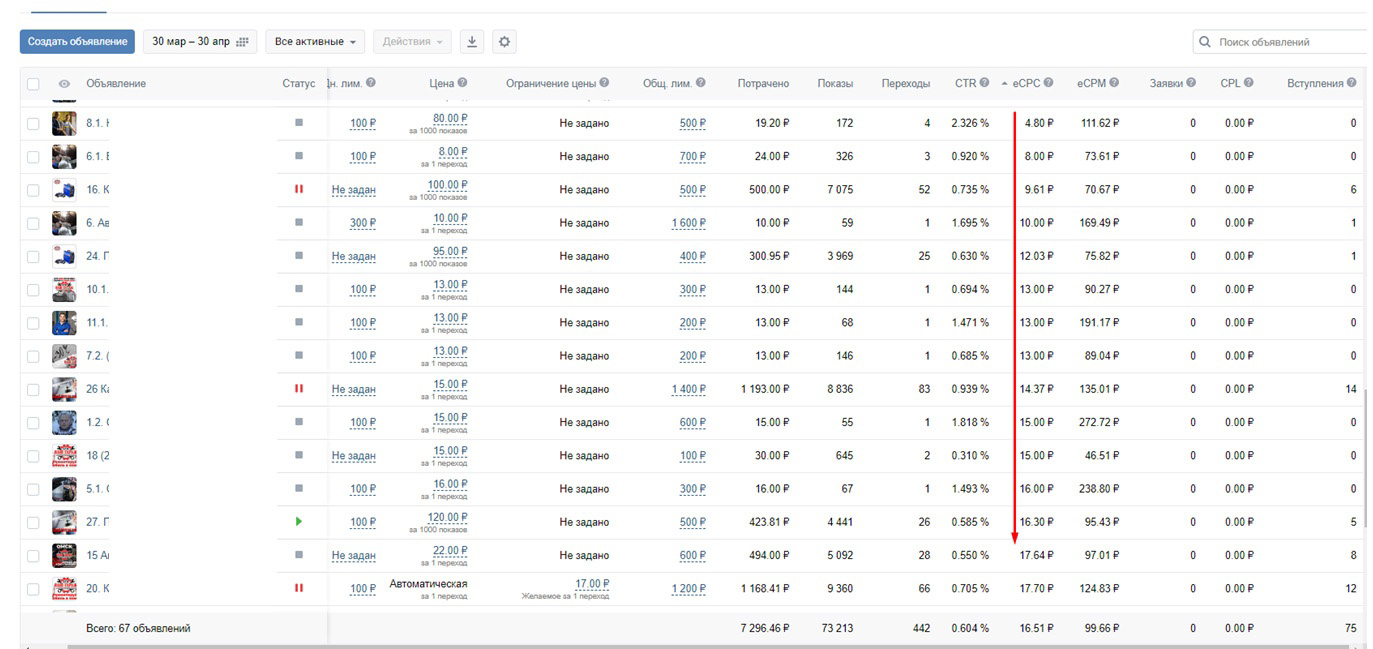Screen dimensions: 1373x649
Task: Edit total limit 1 600 ₽ link
Action: point(688,223)
